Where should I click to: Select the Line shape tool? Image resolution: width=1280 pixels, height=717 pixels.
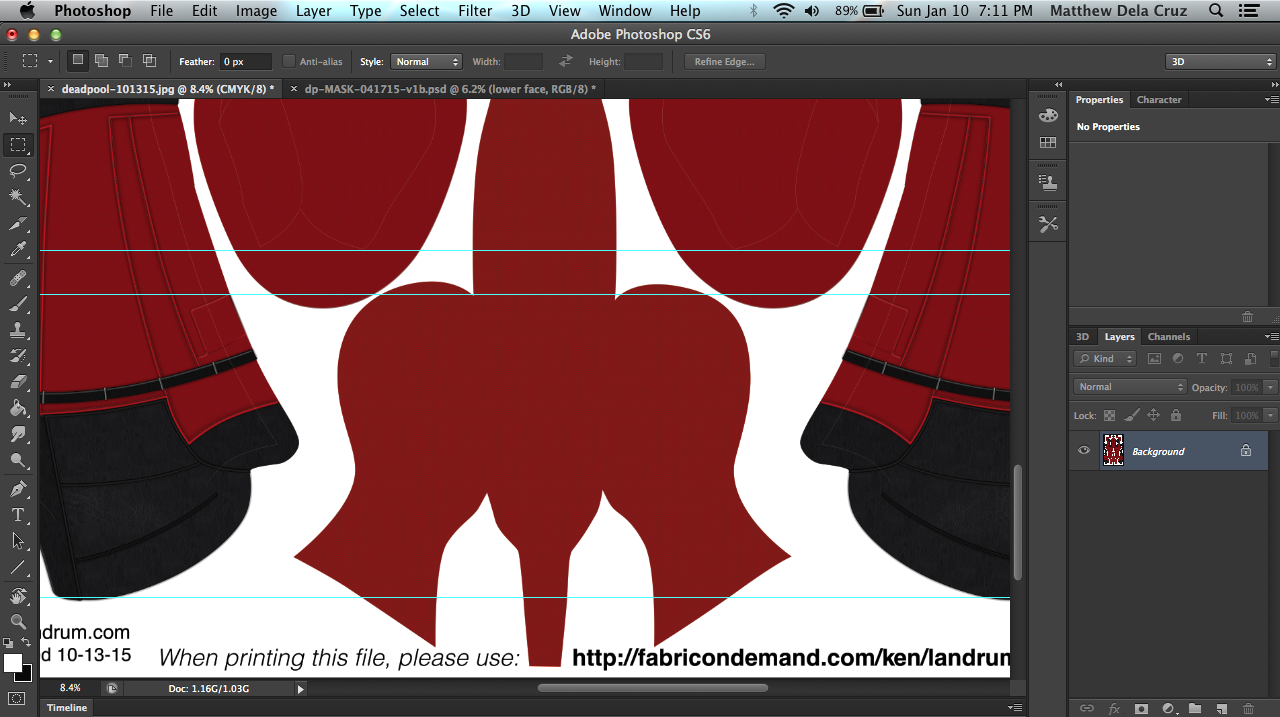click(18, 567)
